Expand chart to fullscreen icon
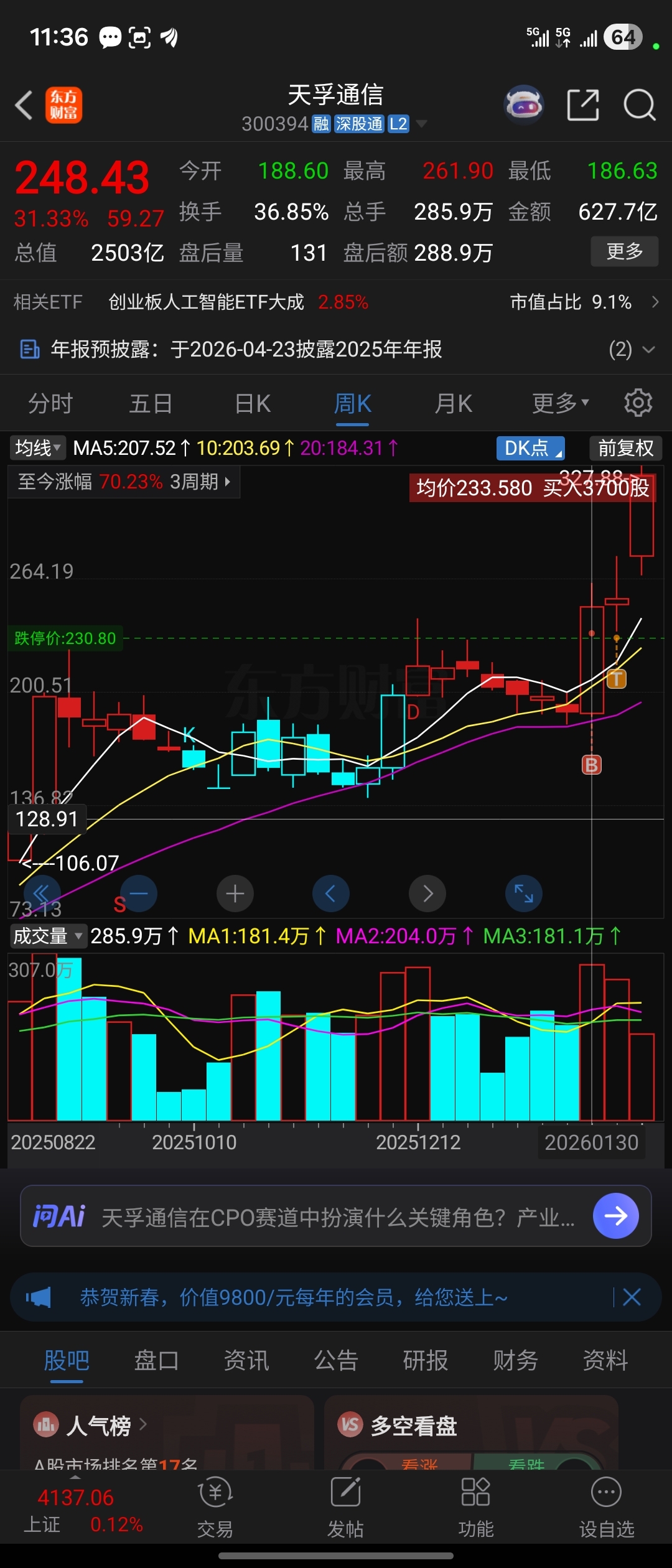 (524, 894)
